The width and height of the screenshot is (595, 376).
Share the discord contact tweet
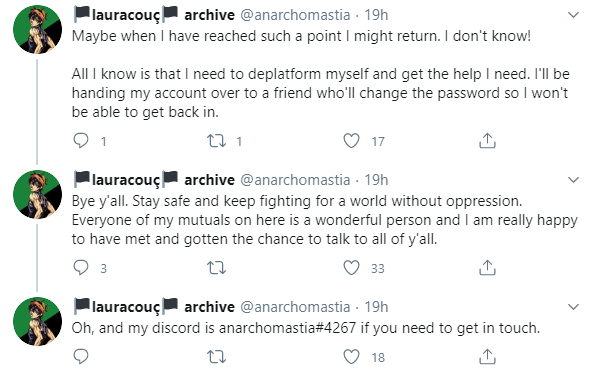point(487,356)
